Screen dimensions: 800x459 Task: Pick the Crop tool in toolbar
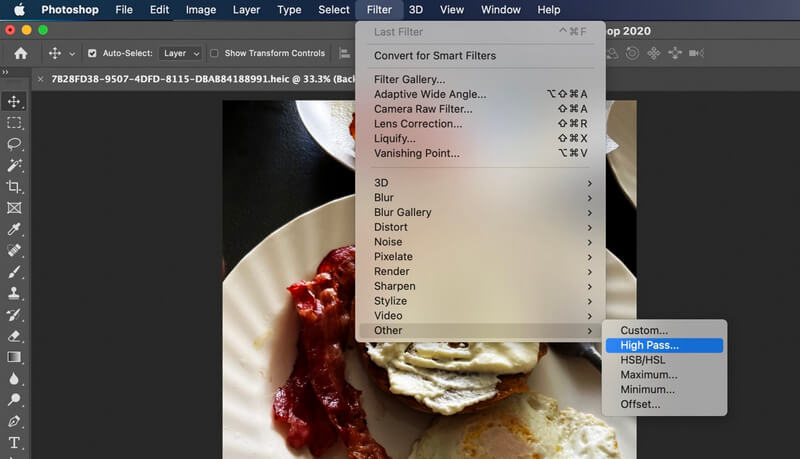tap(14, 187)
